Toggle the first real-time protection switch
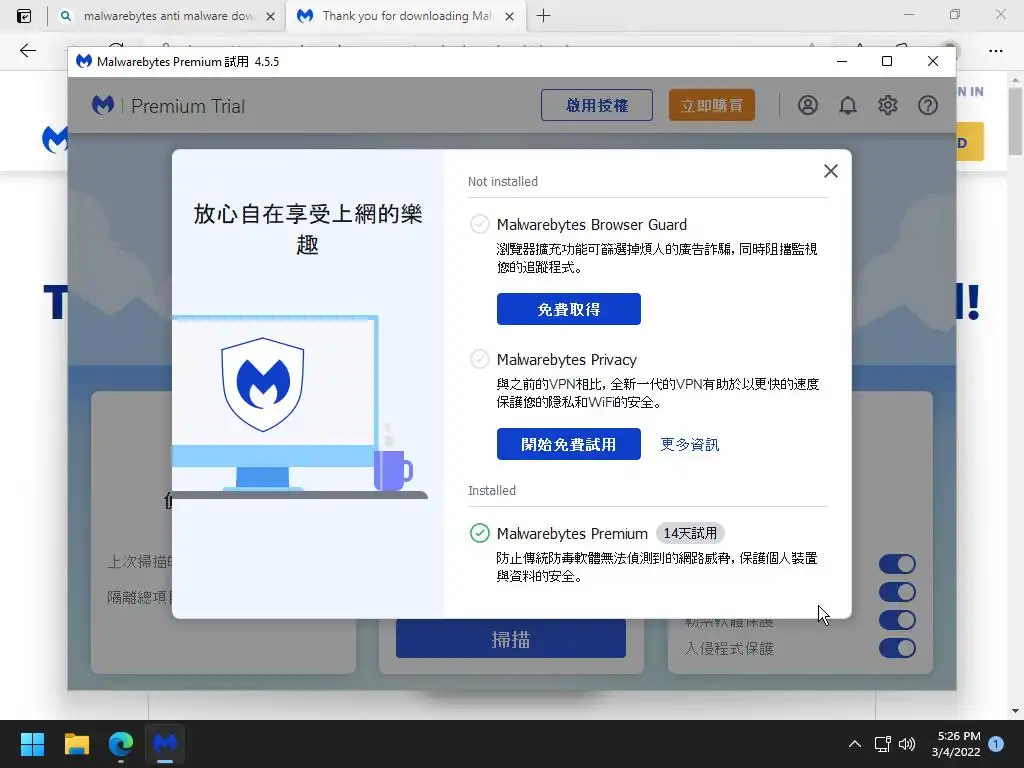This screenshot has height=768, width=1024. click(897, 564)
